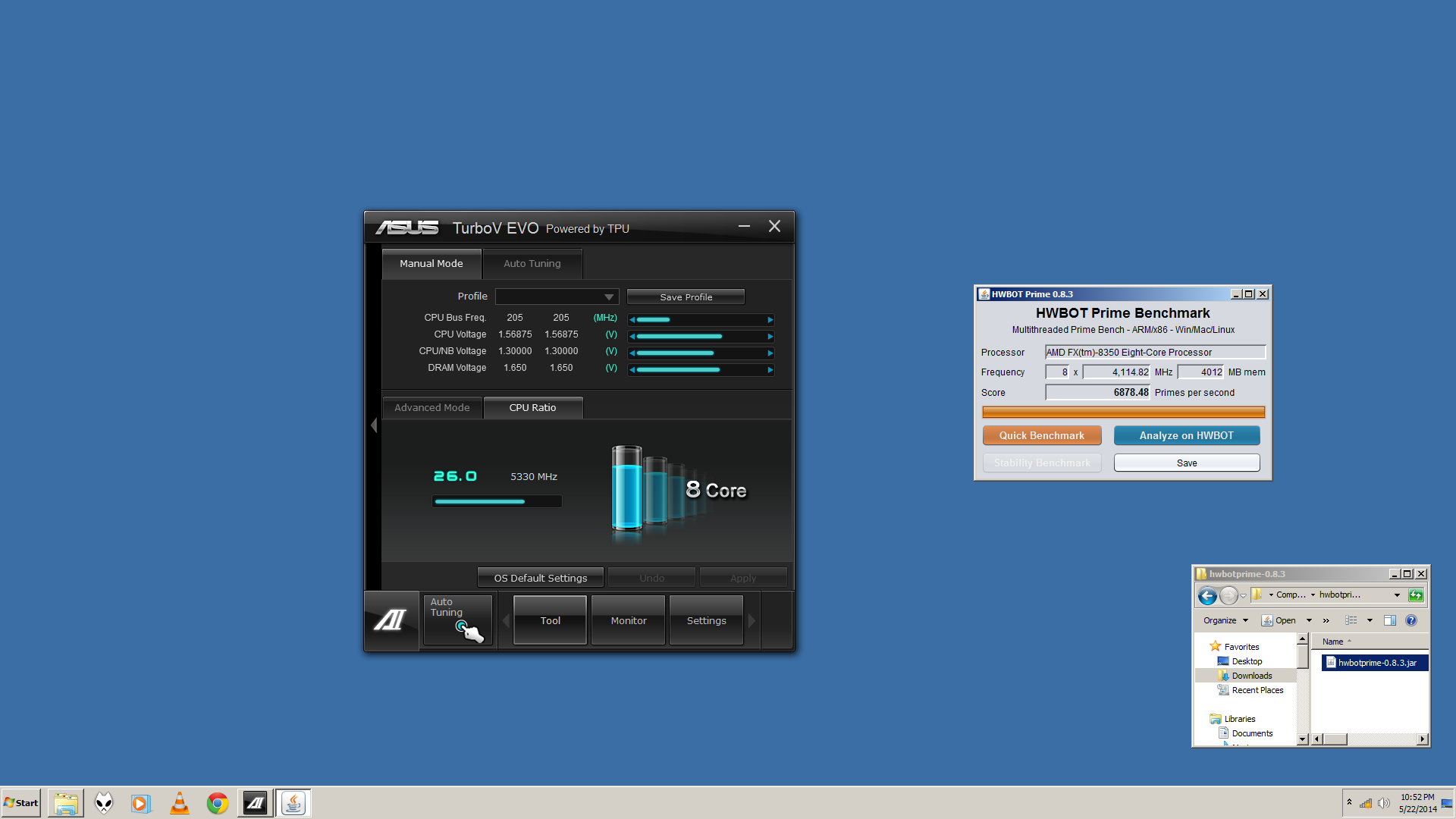The image size is (1456, 819).
Task: Click the Auto Tuning hand pointer button
Action: 458,620
